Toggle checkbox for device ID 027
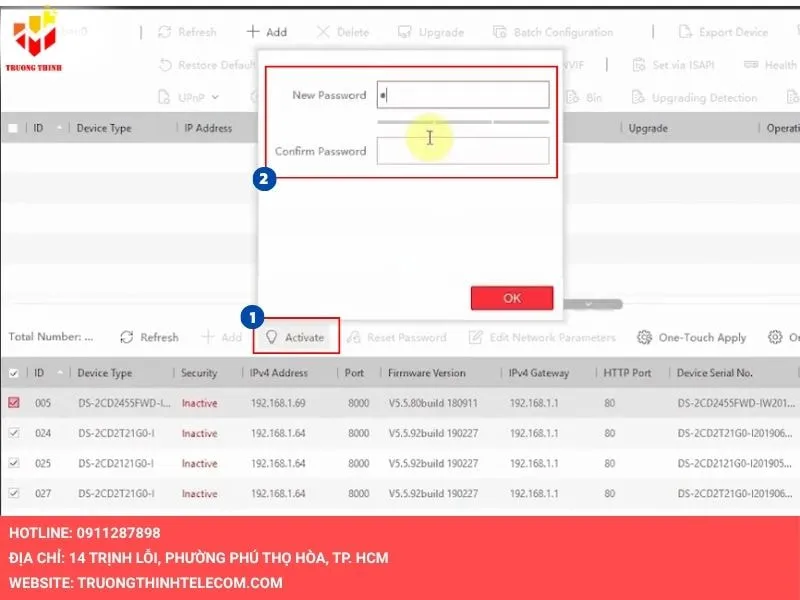800x600 pixels. [x=14, y=493]
